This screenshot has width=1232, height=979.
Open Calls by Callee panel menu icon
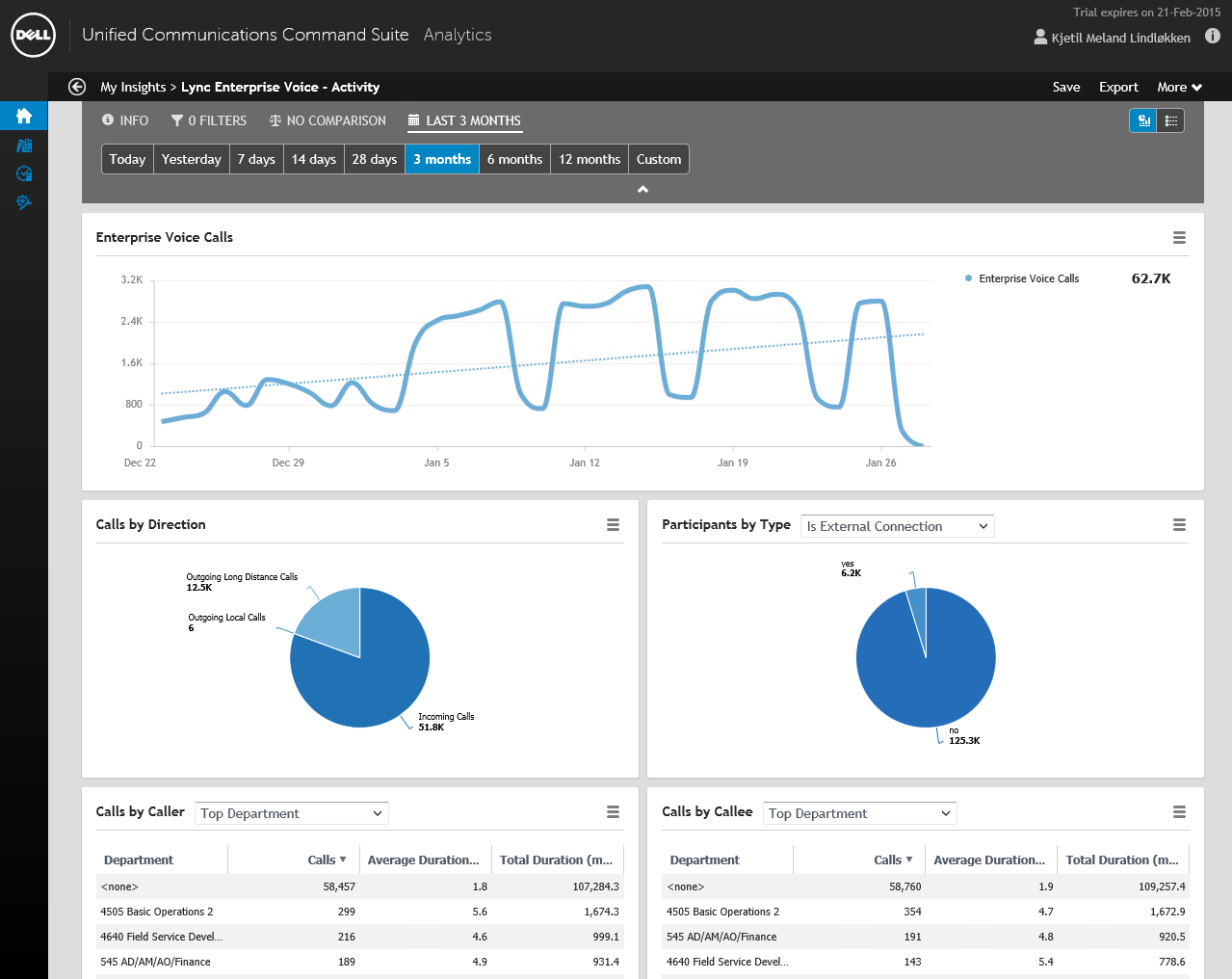tap(1179, 812)
